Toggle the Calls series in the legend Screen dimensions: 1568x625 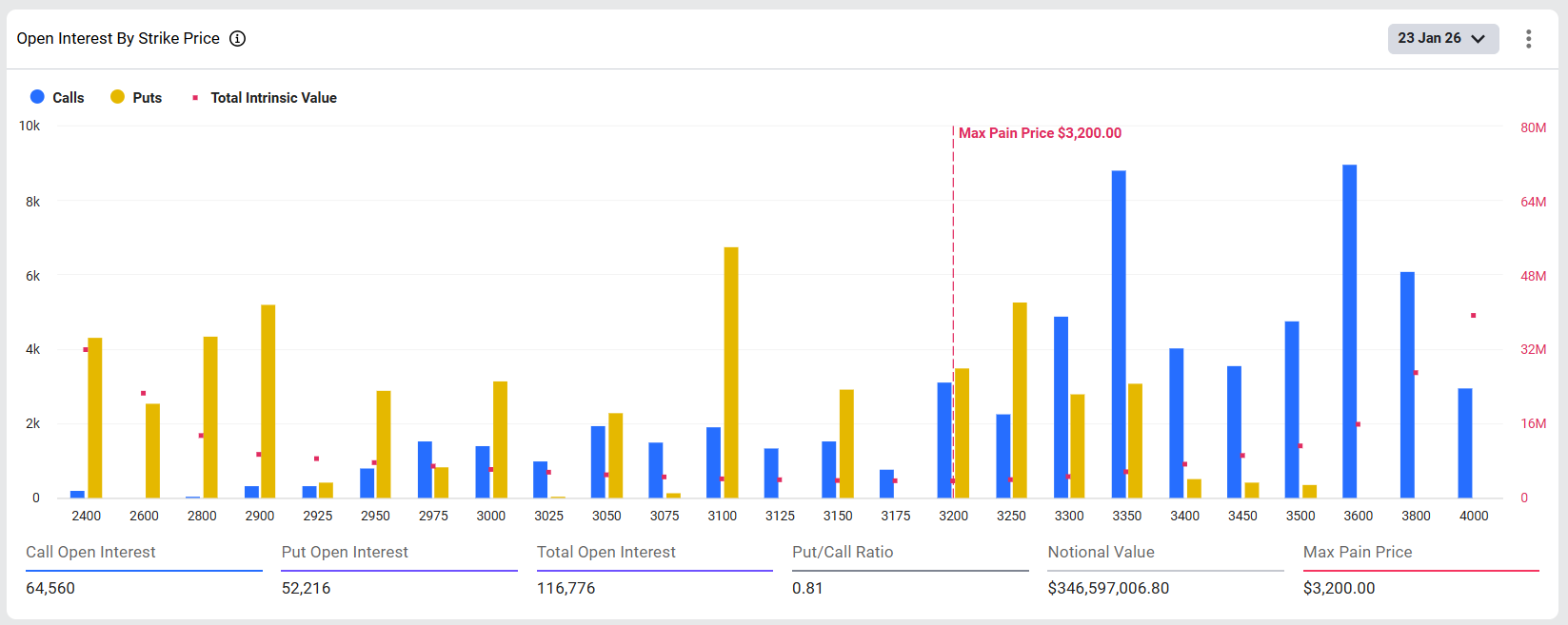[57, 97]
